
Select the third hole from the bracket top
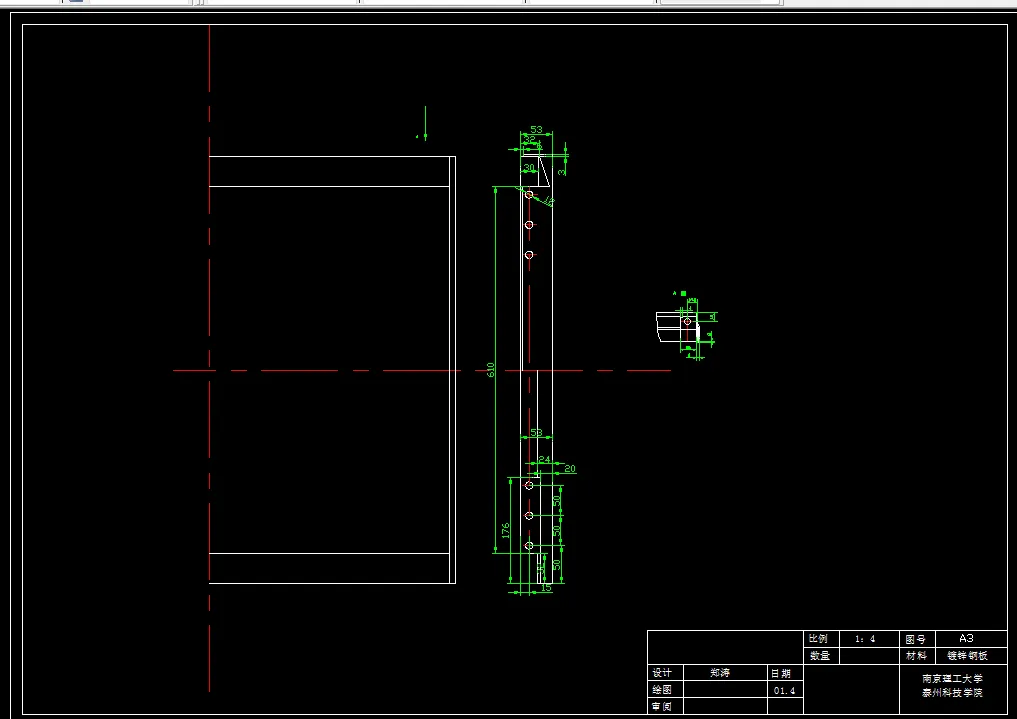click(529, 255)
